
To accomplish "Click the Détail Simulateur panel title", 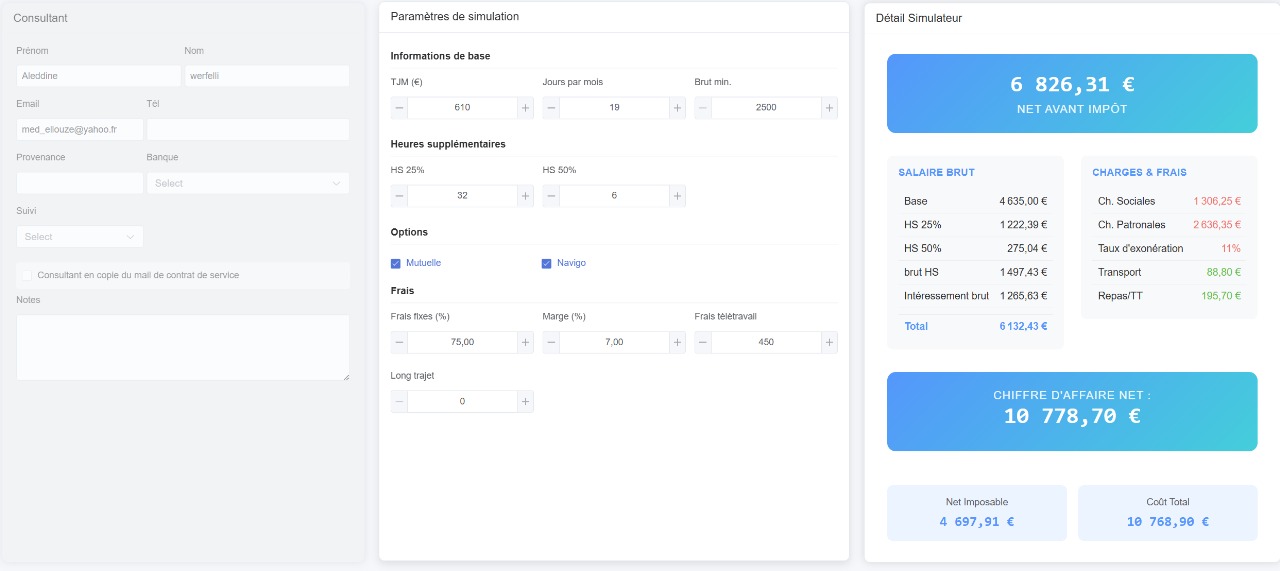I will click(x=919, y=18).
